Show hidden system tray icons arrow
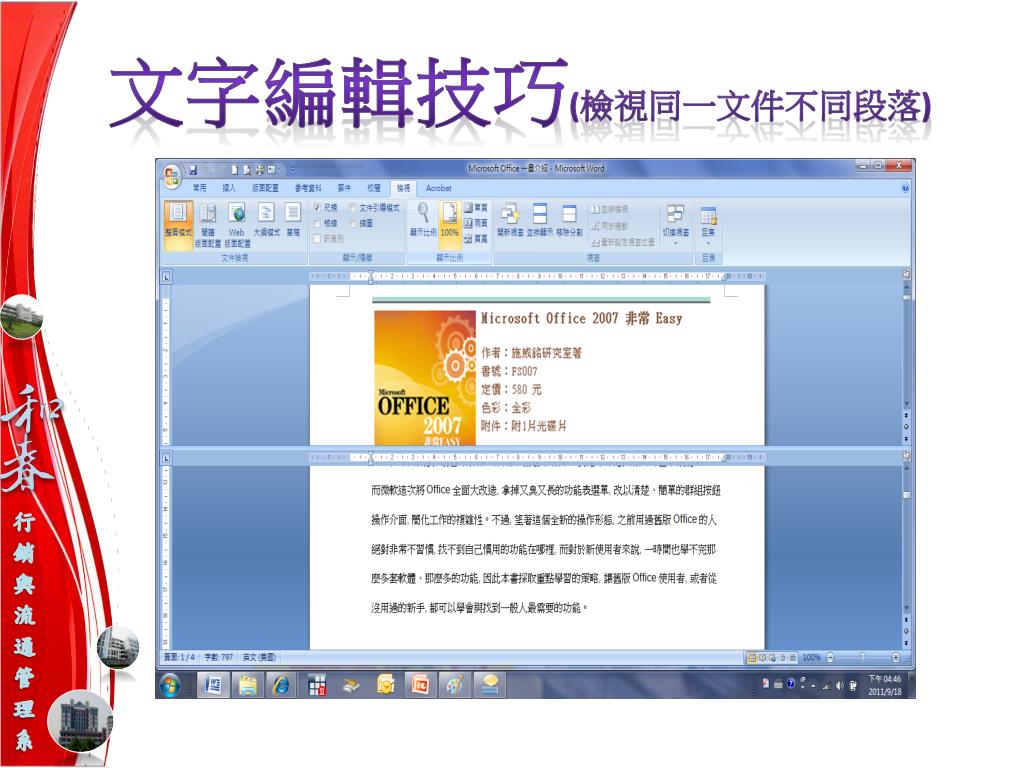The height and width of the screenshot is (768, 1024). (813, 686)
